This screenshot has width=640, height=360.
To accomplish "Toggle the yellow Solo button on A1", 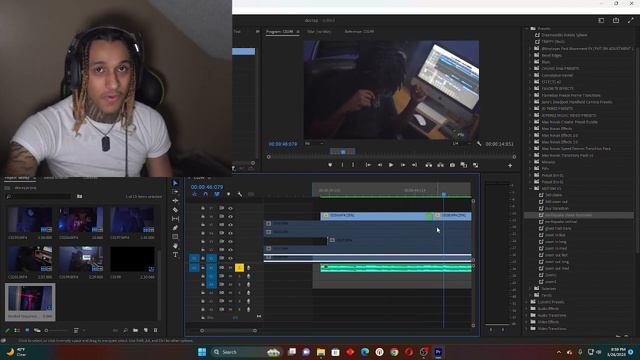I will point(240,268).
